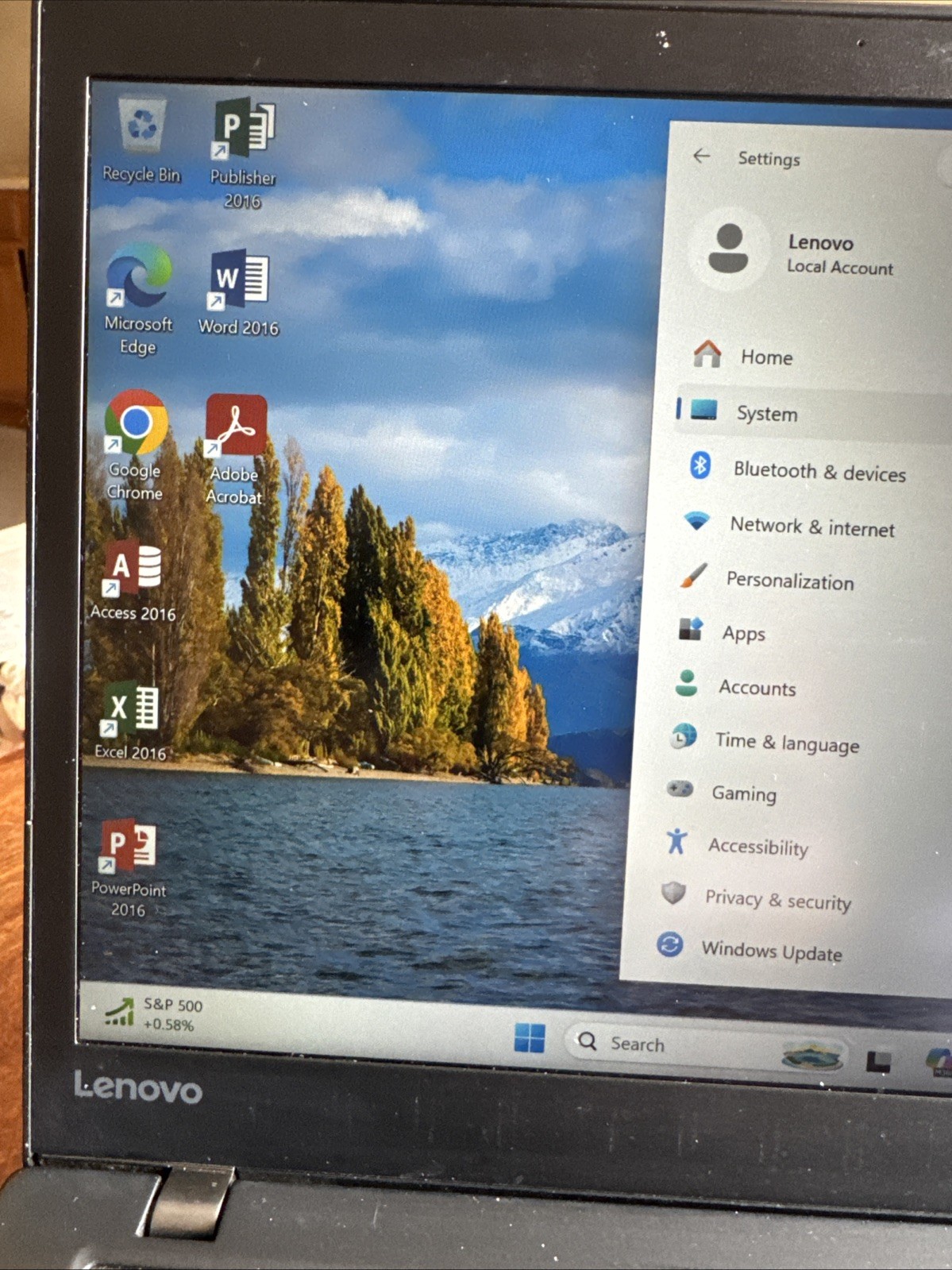Click the taskbar Search box
The image size is (952, 1270).
(x=705, y=1048)
